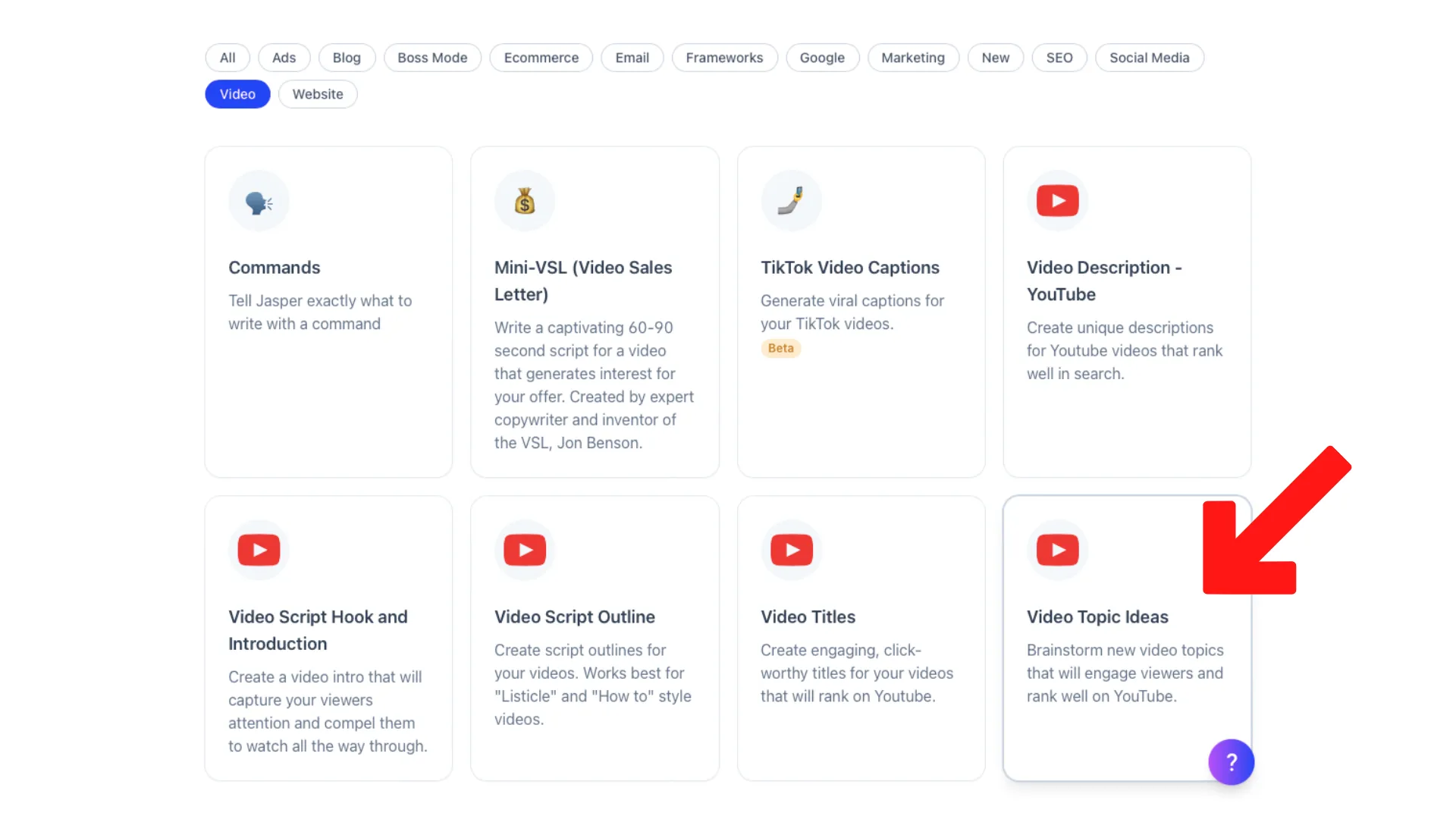
Task: Select the Frameworks category filter
Action: point(724,58)
